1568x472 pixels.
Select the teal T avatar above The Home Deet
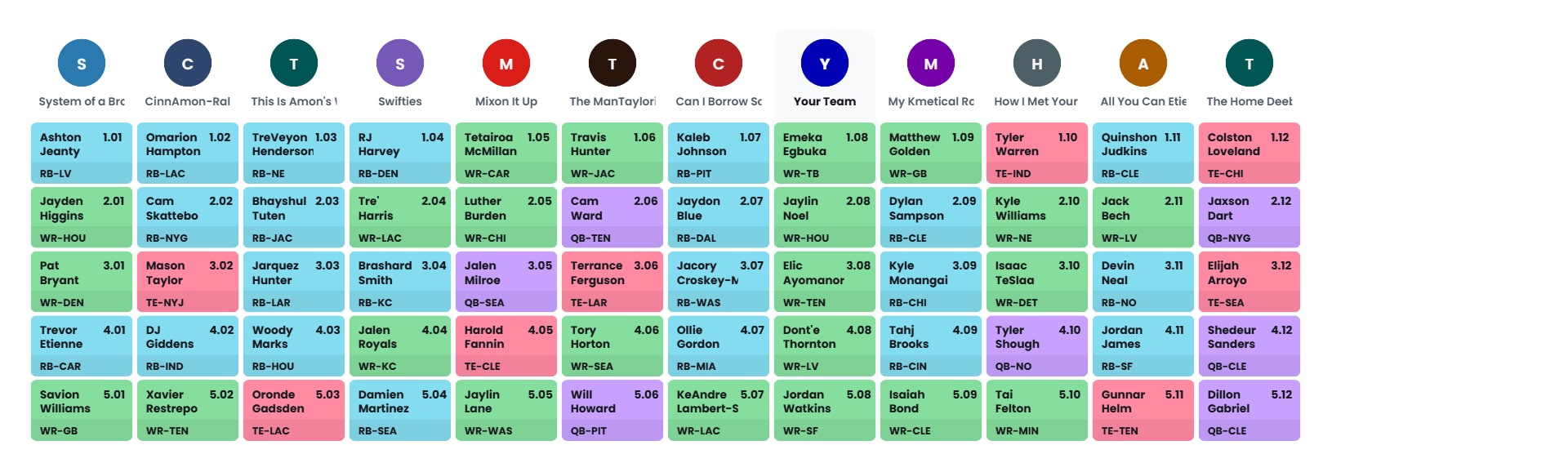1249,64
